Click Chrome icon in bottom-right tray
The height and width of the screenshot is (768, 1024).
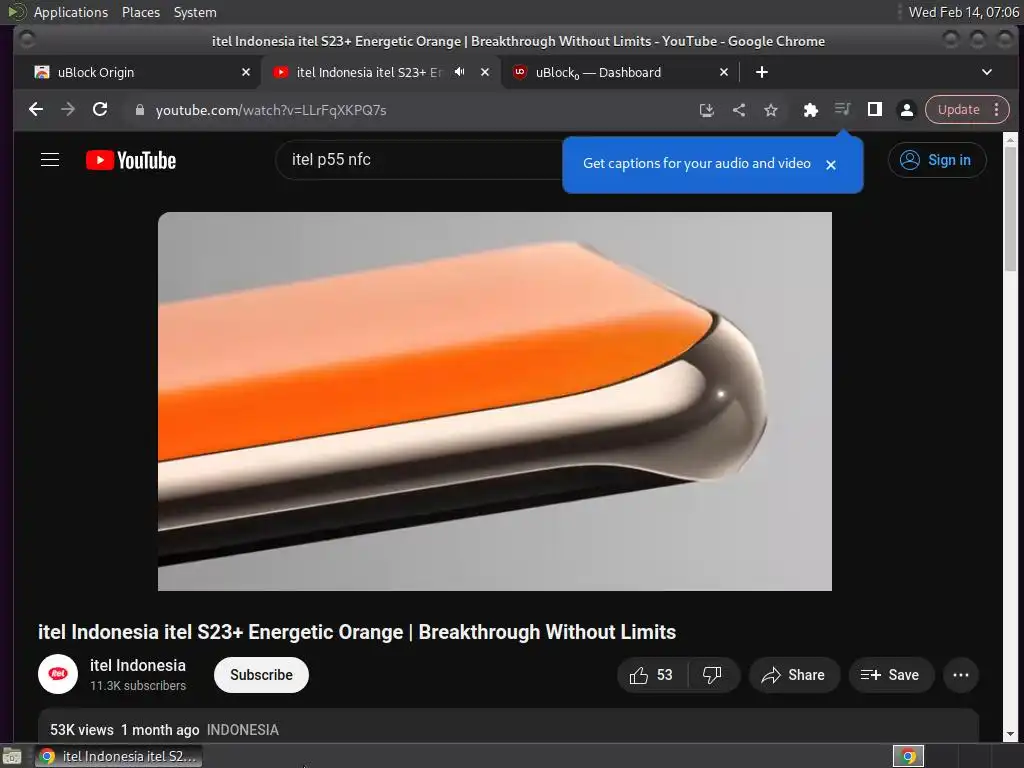click(908, 756)
